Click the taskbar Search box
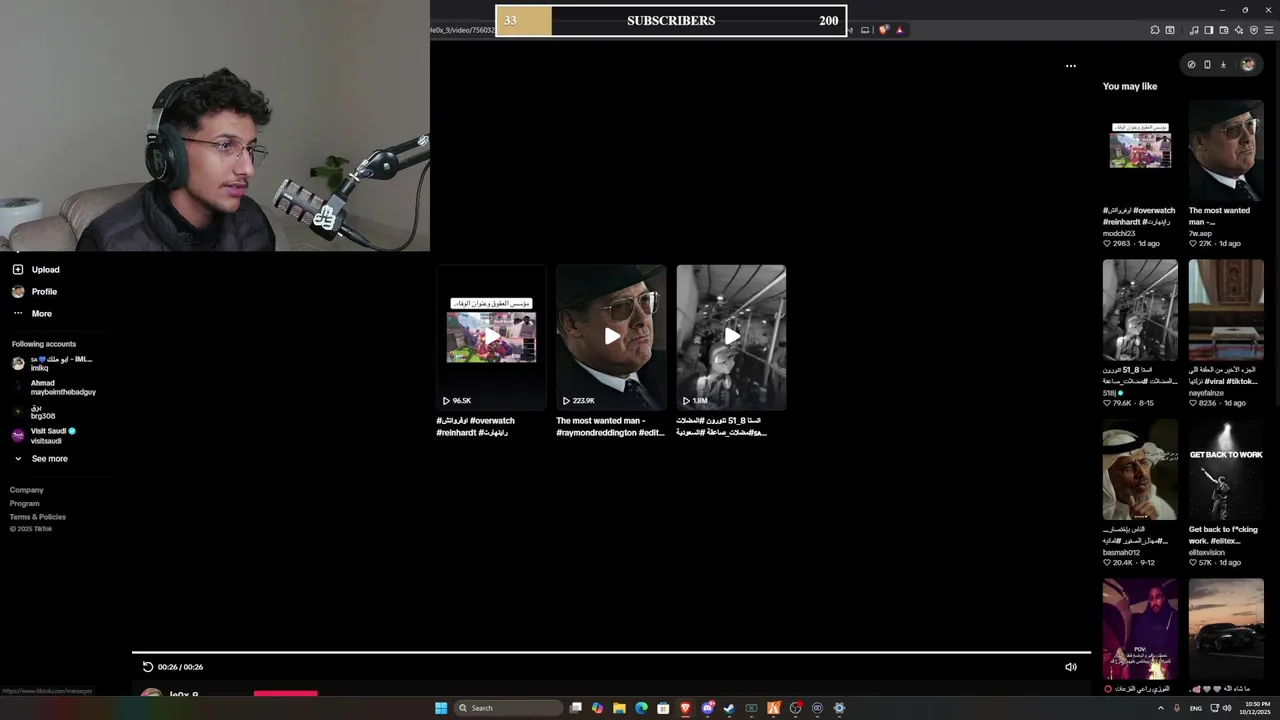Screen dimensions: 1280x720 click(x=509, y=708)
